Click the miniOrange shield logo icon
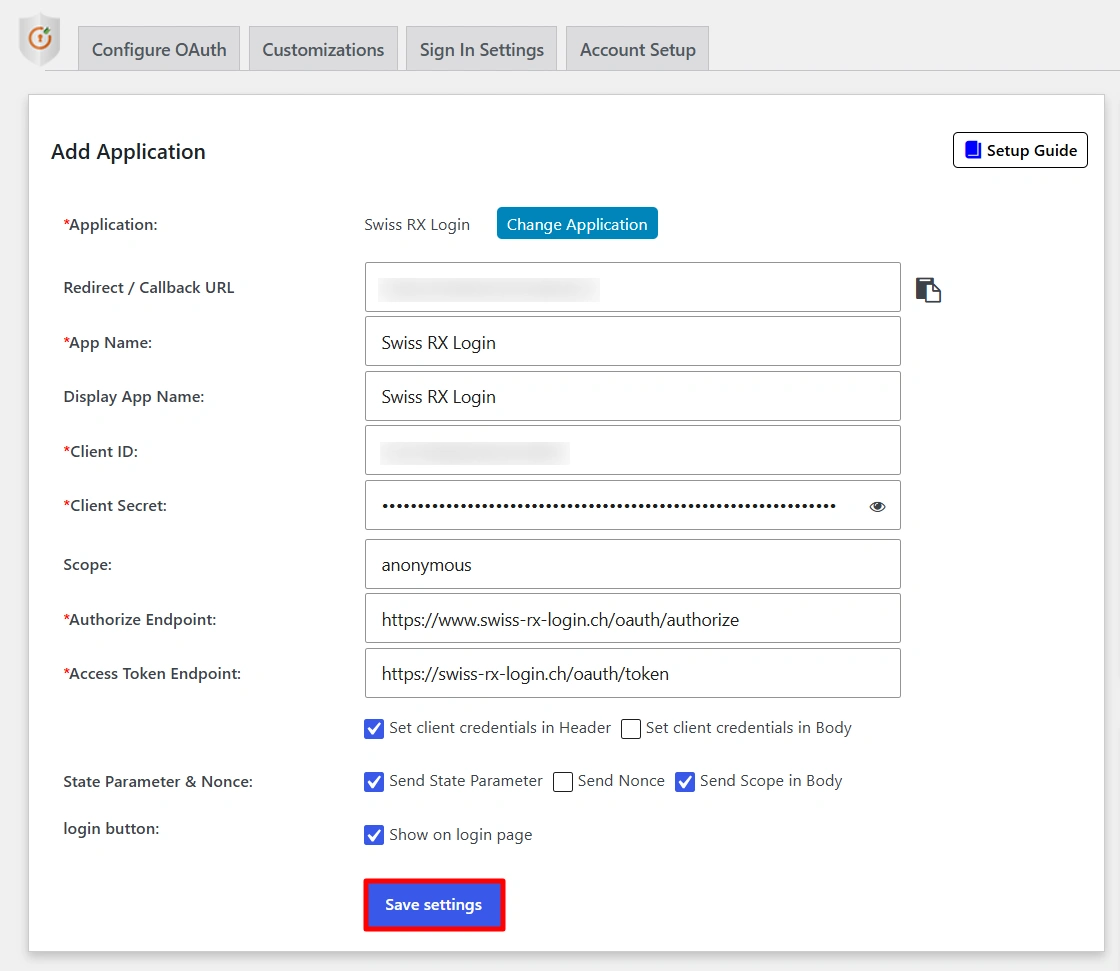This screenshot has height=971, width=1120. (39, 39)
